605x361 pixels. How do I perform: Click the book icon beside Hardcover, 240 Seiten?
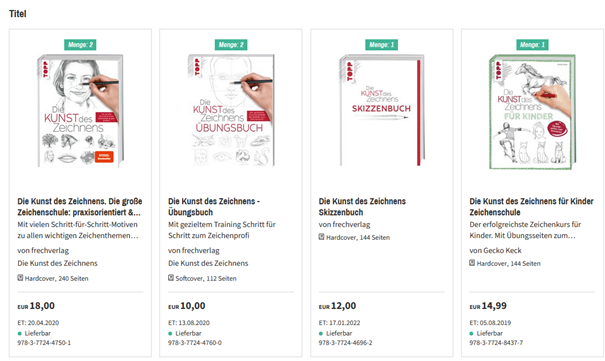pos(20,278)
